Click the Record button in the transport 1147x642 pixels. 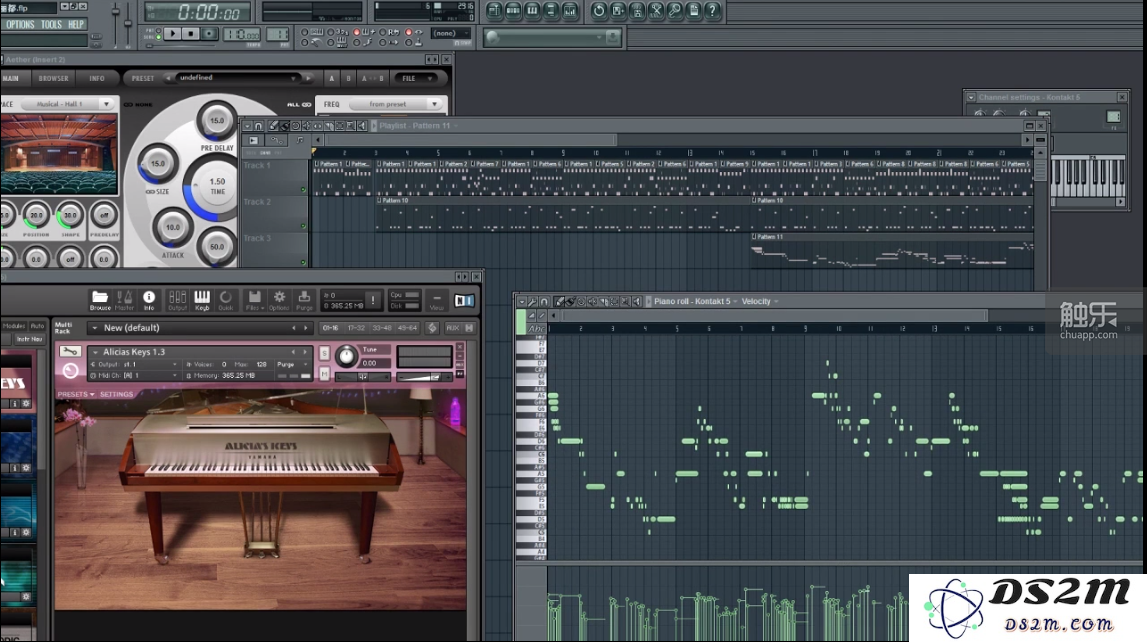coord(208,34)
